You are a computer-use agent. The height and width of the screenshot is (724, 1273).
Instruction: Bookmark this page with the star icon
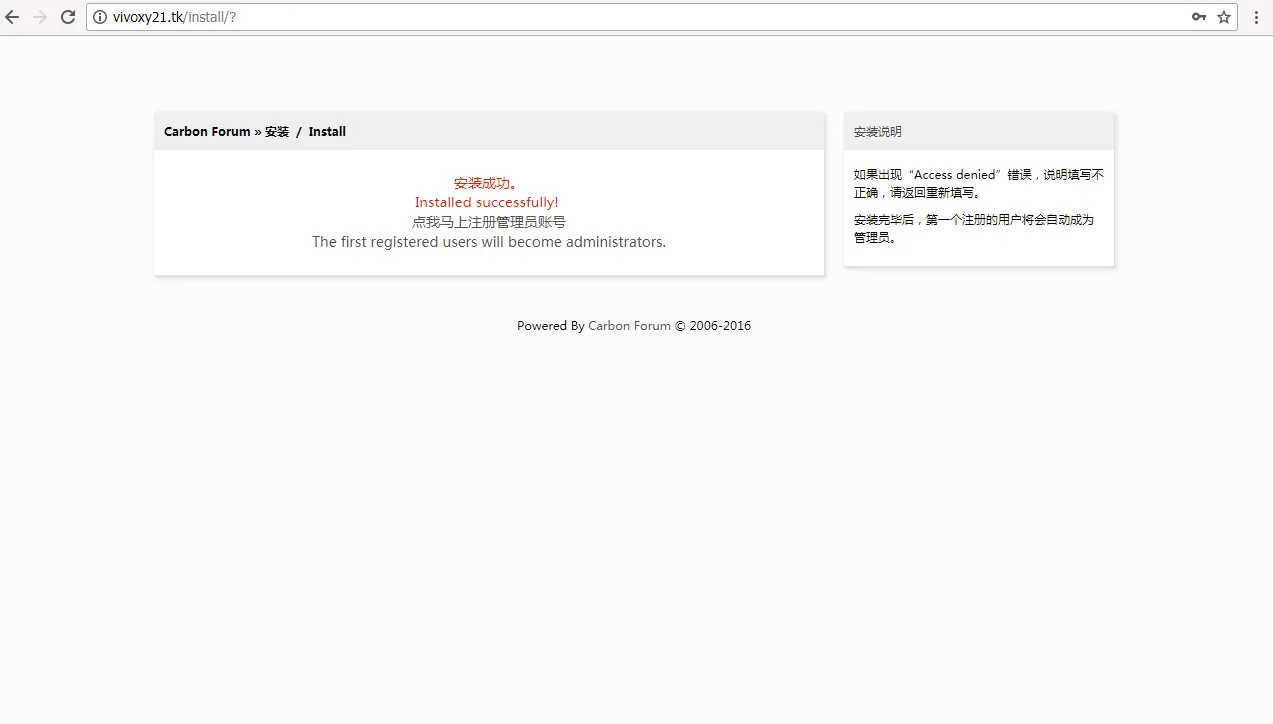(1224, 17)
